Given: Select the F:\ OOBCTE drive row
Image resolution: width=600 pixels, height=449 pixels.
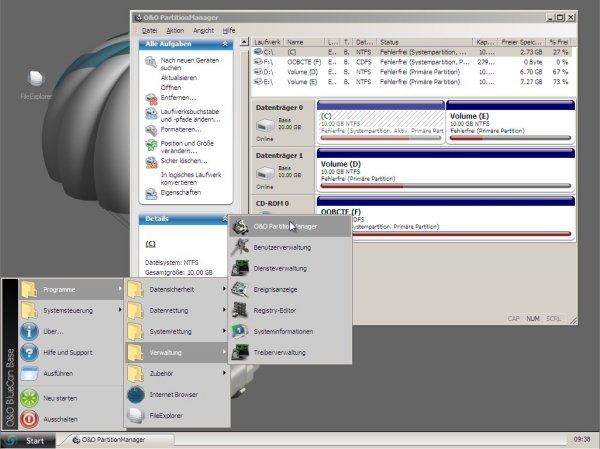Looking at the screenshot, I should coord(412,62).
